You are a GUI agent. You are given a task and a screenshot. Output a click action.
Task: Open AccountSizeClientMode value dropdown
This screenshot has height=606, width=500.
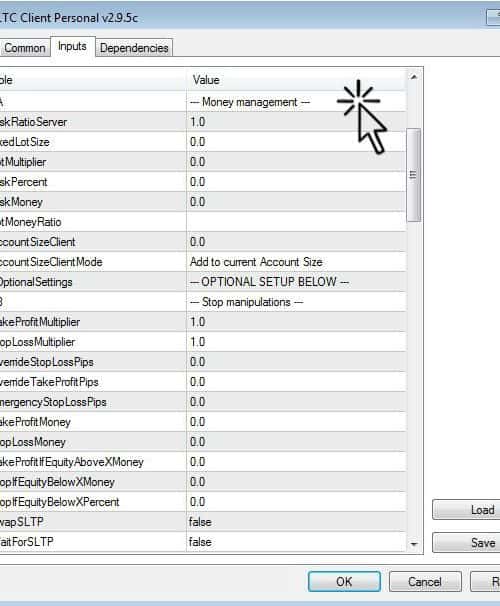pos(296,262)
